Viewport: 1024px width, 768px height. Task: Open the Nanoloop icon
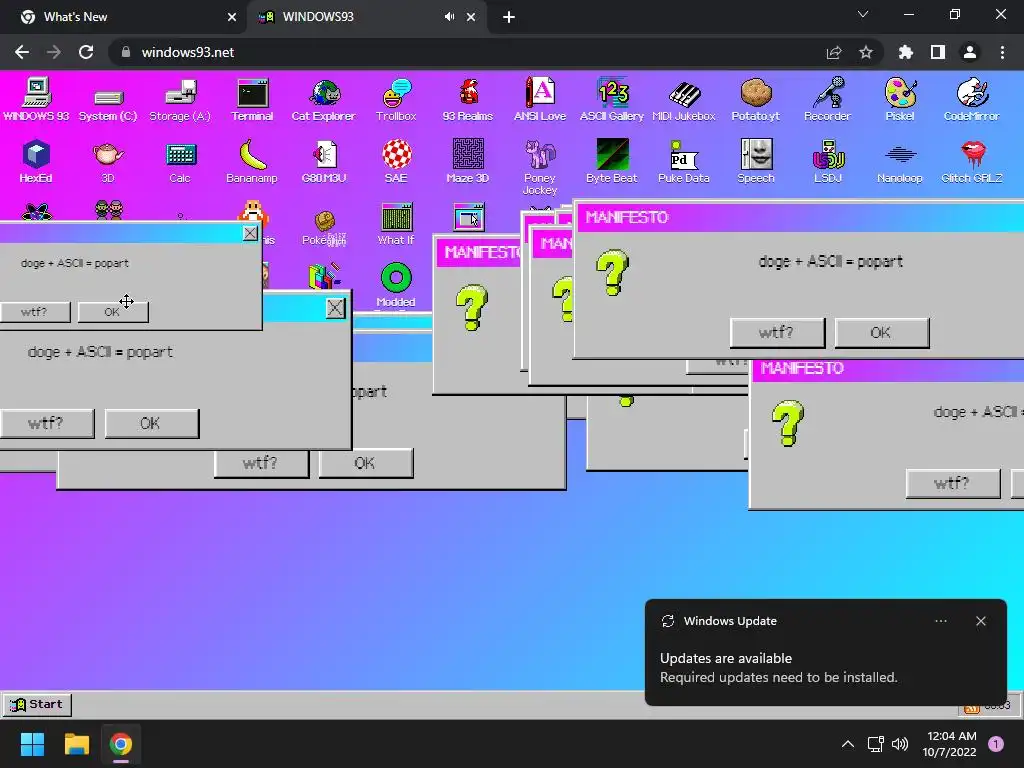(x=900, y=161)
